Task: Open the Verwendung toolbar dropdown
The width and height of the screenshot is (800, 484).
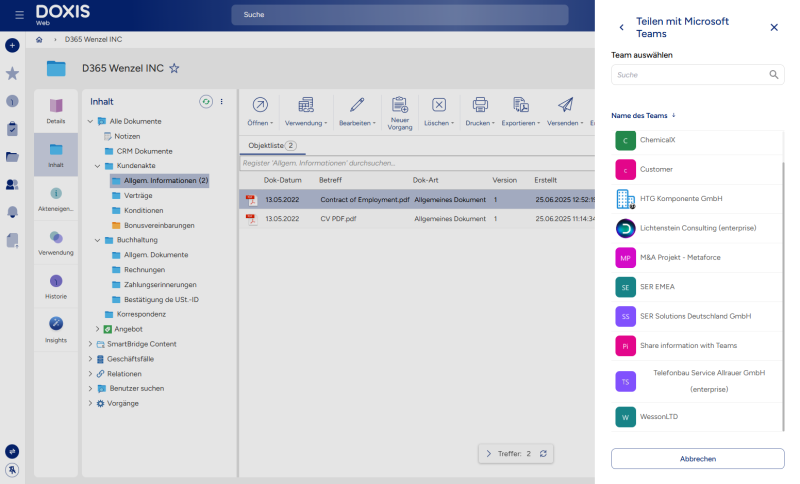Action: point(306,111)
